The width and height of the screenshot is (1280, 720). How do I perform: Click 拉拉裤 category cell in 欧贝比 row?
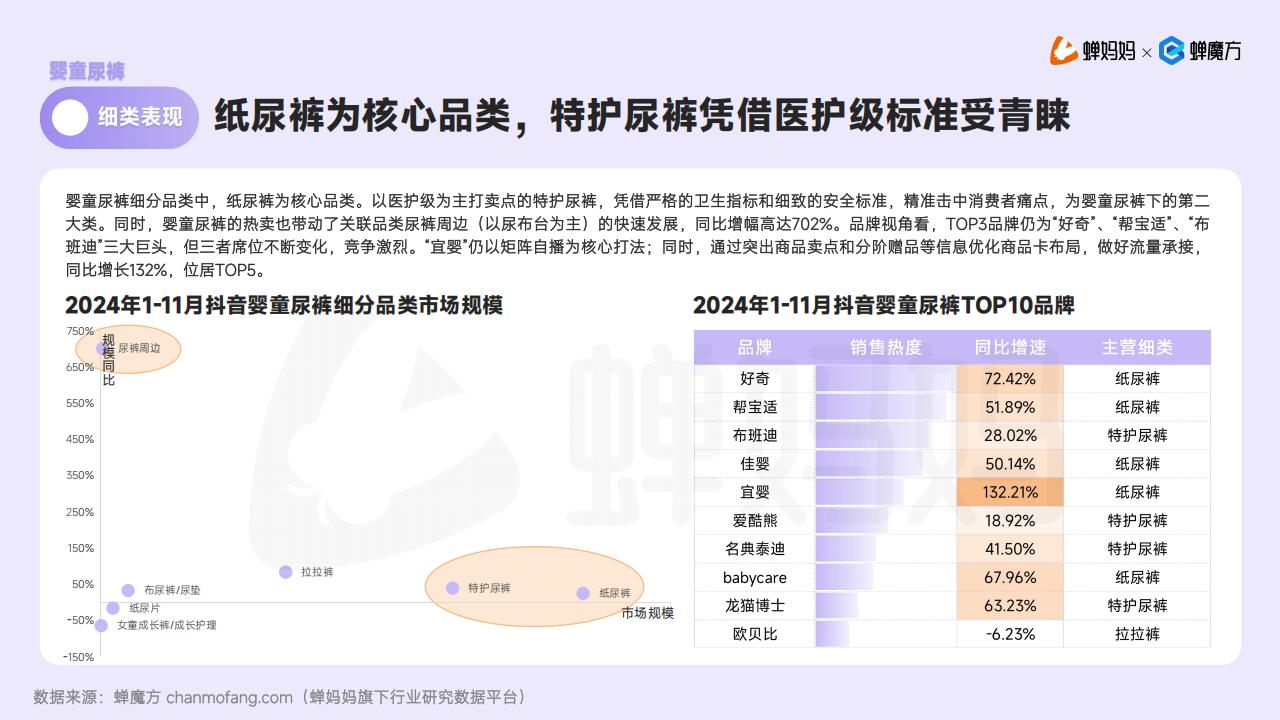[1137, 634]
